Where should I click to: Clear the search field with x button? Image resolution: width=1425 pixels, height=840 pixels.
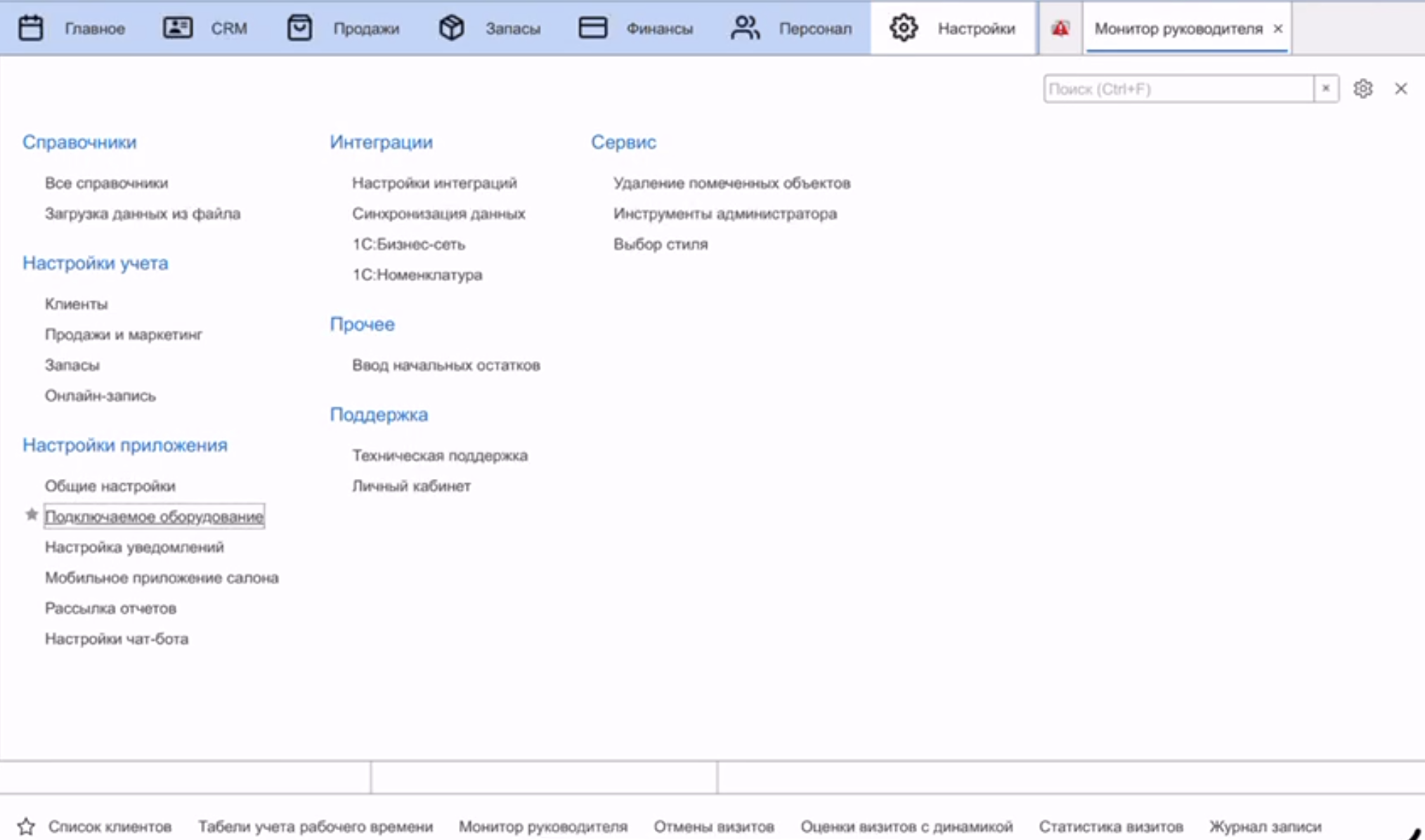point(1326,88)
